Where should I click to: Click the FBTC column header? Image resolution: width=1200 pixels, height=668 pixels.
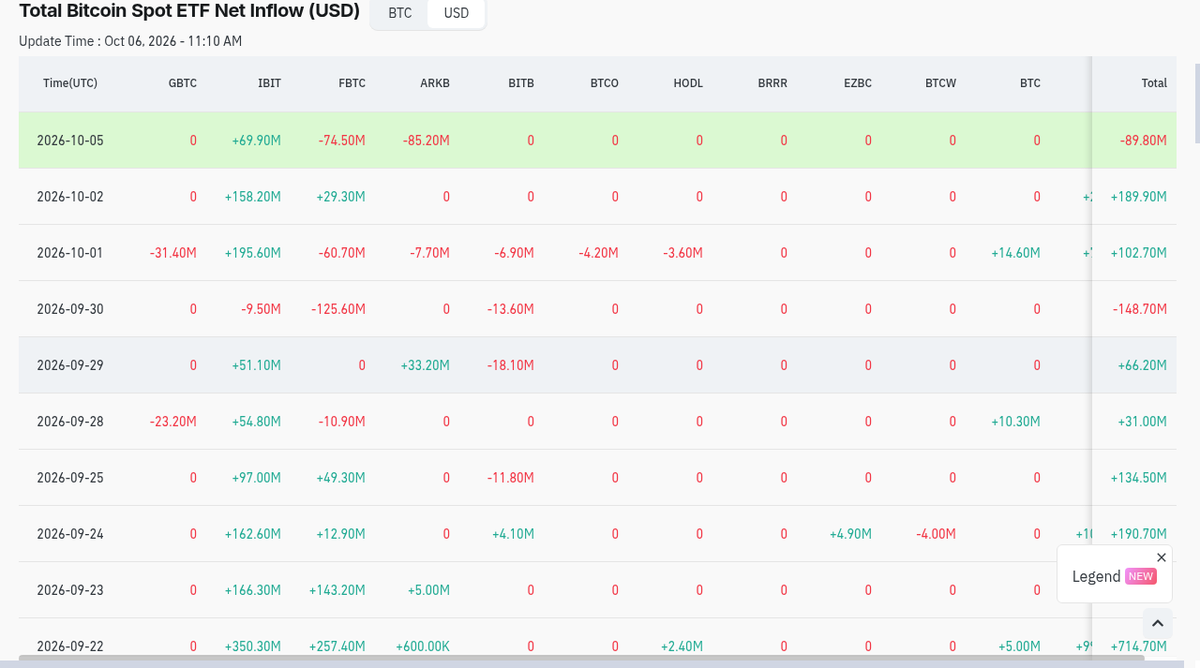(352, 83)
